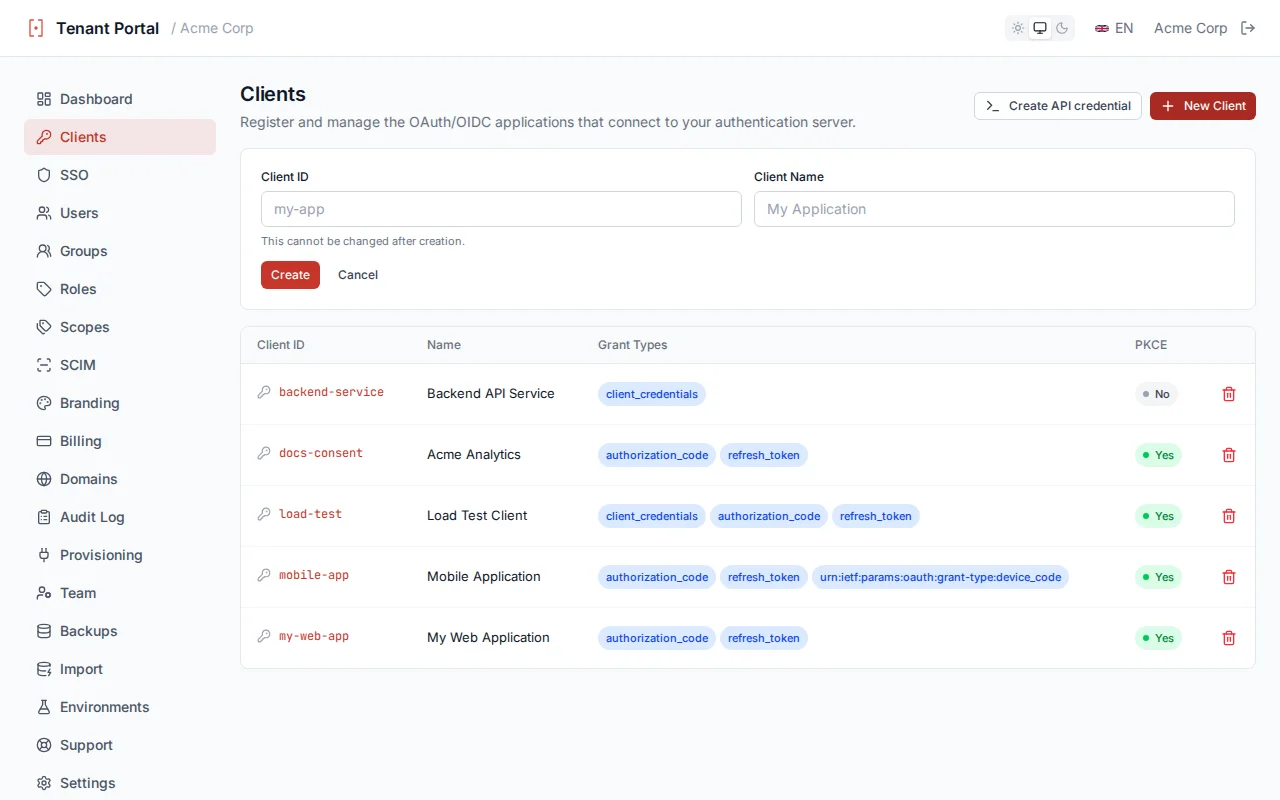1280x800 pixels.
Task: Click the Tenant Portal logo icon
Action: 36,28
